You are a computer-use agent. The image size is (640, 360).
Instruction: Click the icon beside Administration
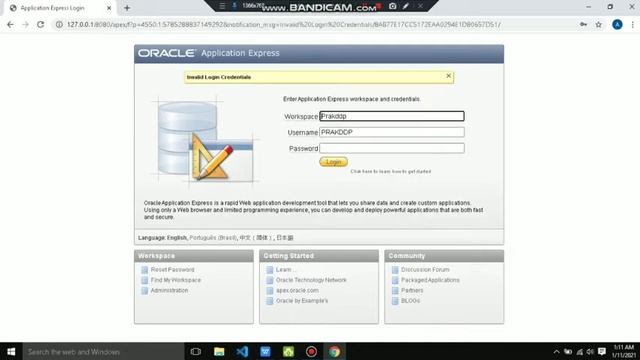click(x=144, y=291)
